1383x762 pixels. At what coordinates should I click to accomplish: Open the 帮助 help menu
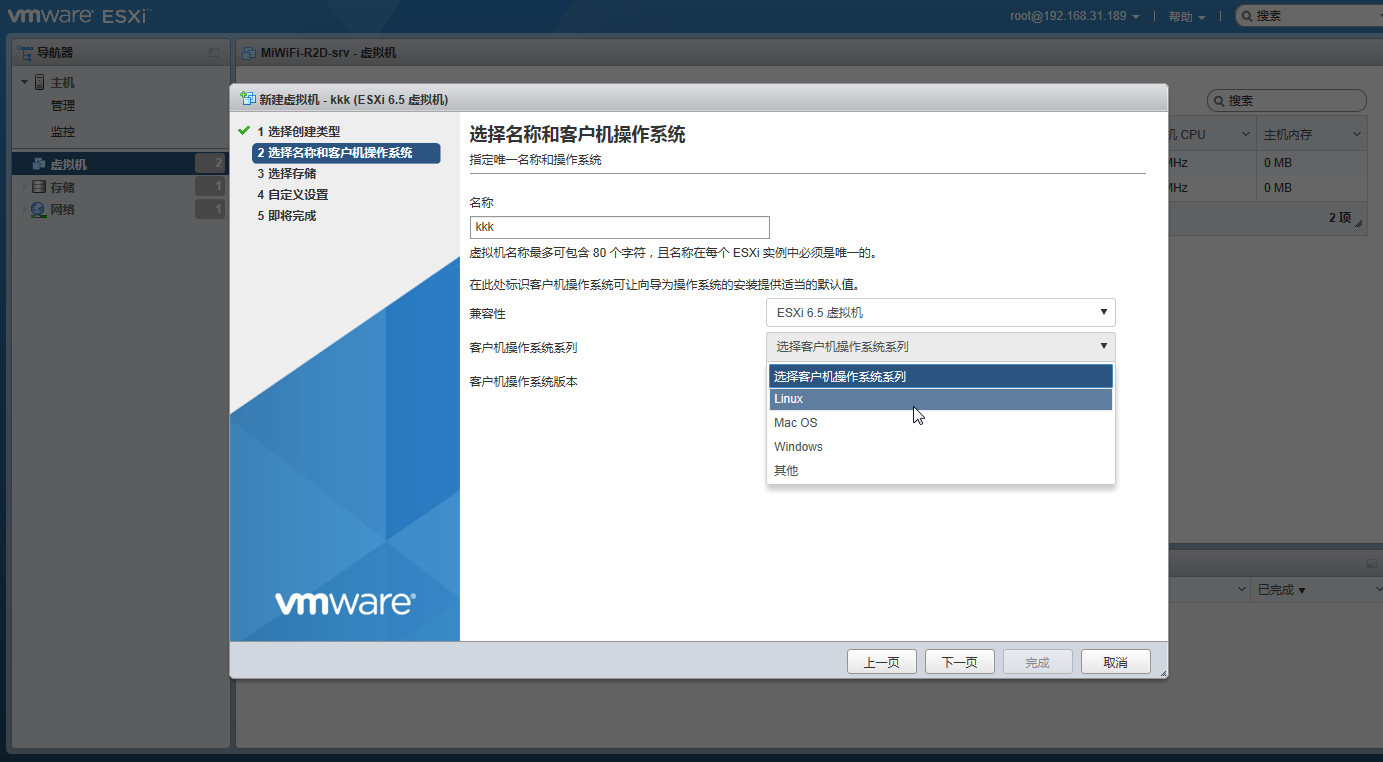1186,16
